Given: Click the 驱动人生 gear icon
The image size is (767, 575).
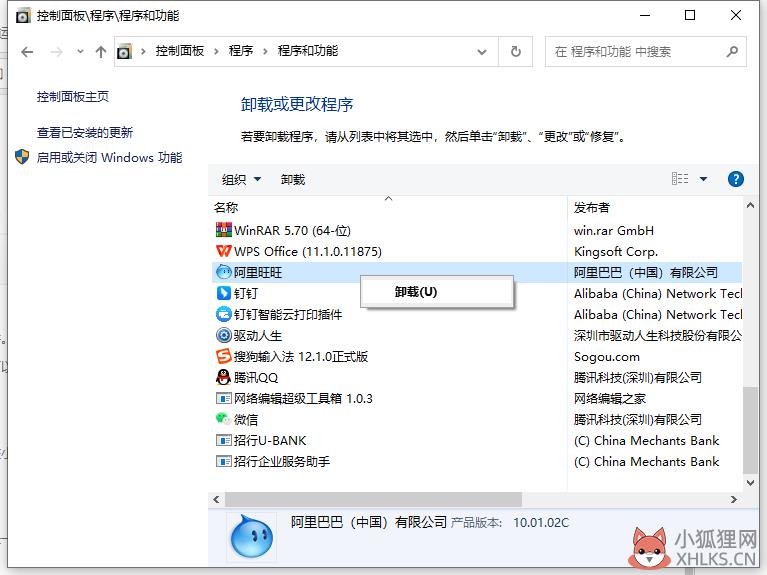Looking at the screenshot, I should (224, 335).
